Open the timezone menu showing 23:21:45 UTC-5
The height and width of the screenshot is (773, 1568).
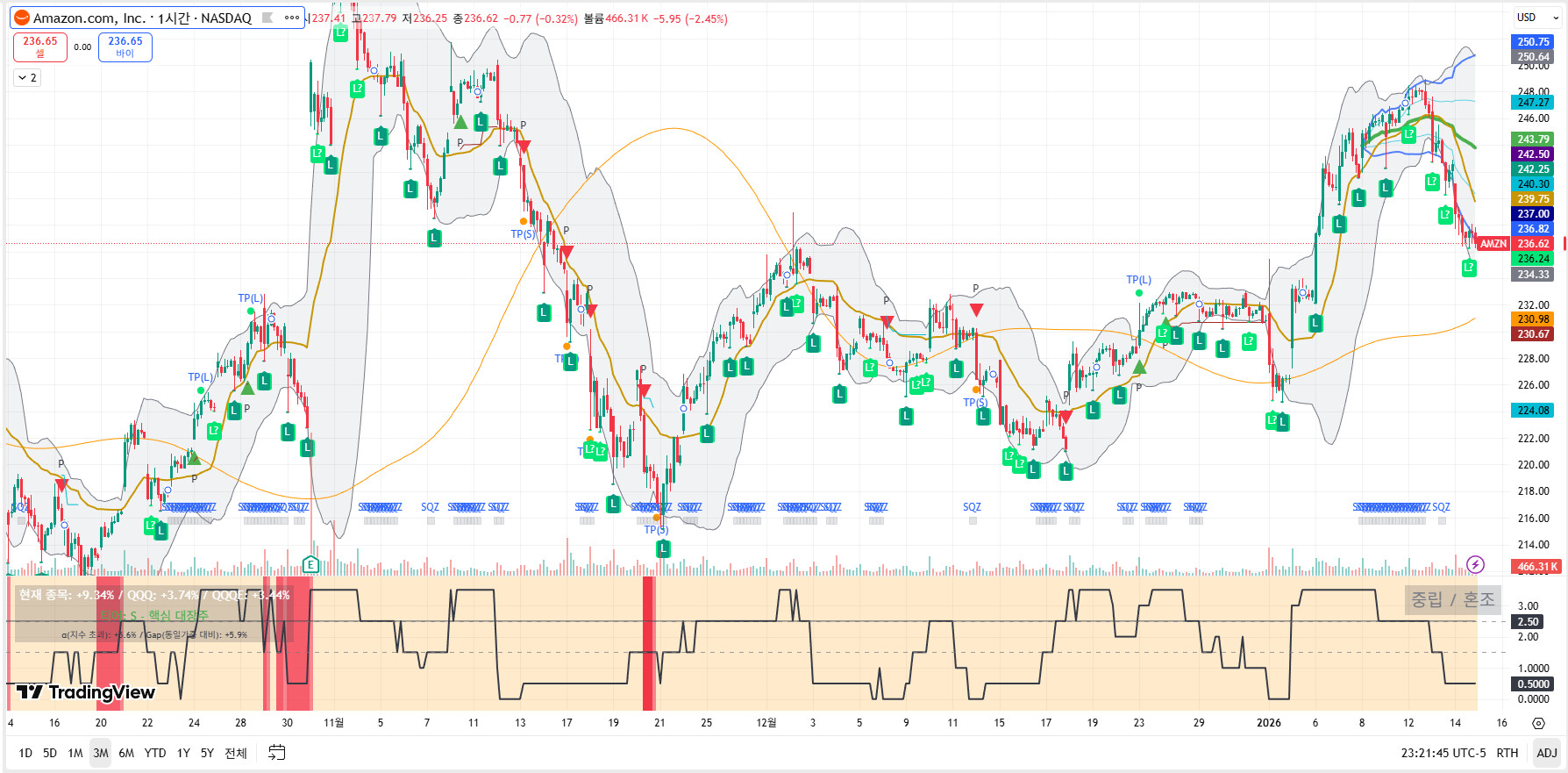click(1443, 753)
